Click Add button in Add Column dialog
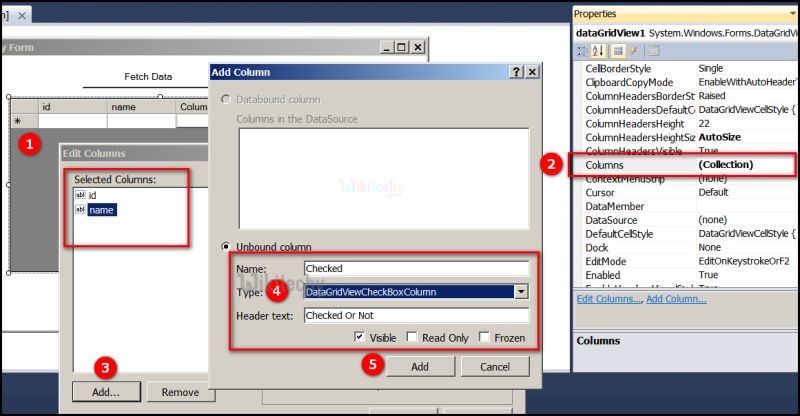Screen dimensions: 800x416 point(420,366)
